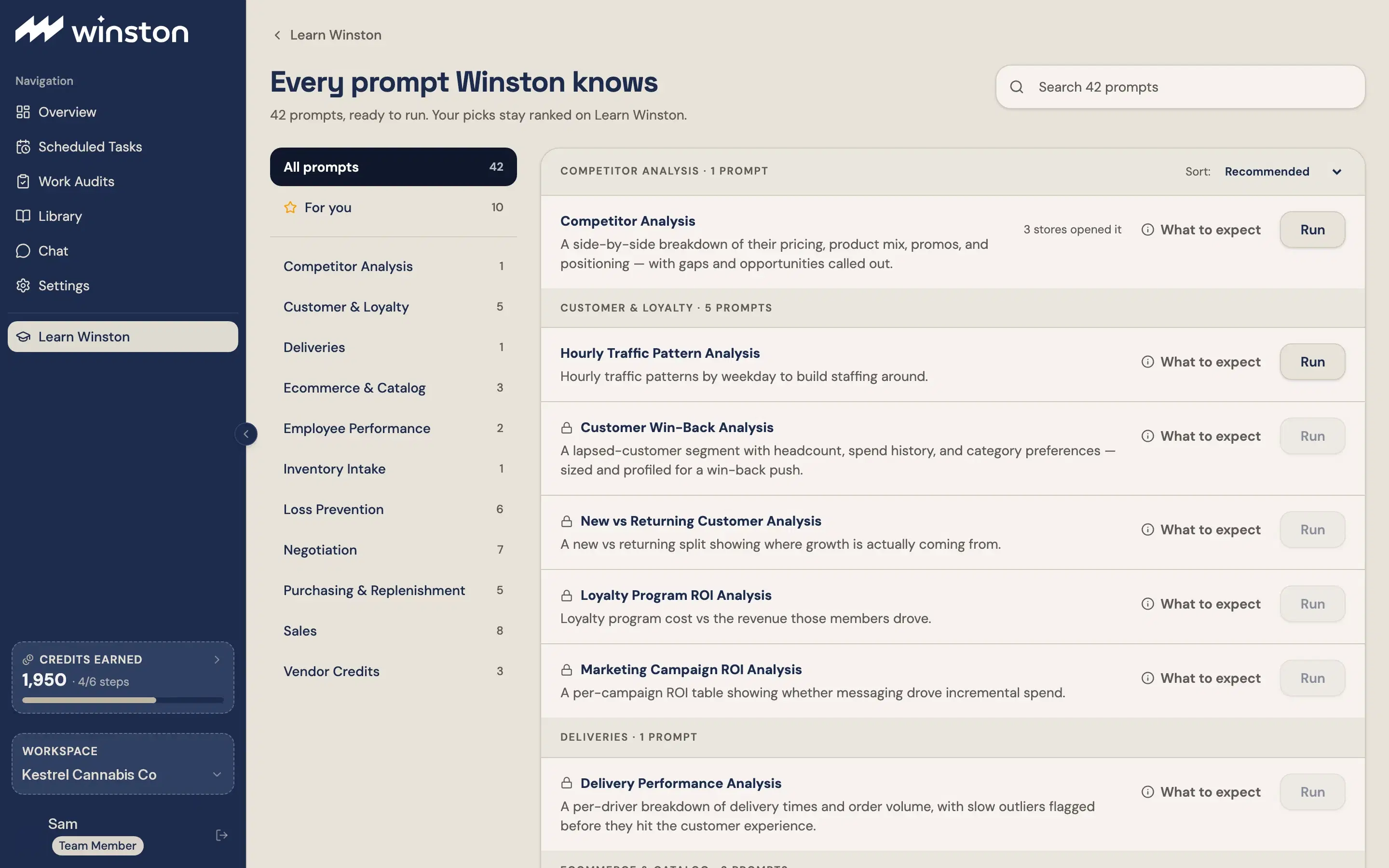The height and width of the screenshot is (868, 1389).
Task: Click Run for Customer Win-Back Analysis
Action: tap(1312, 436)
